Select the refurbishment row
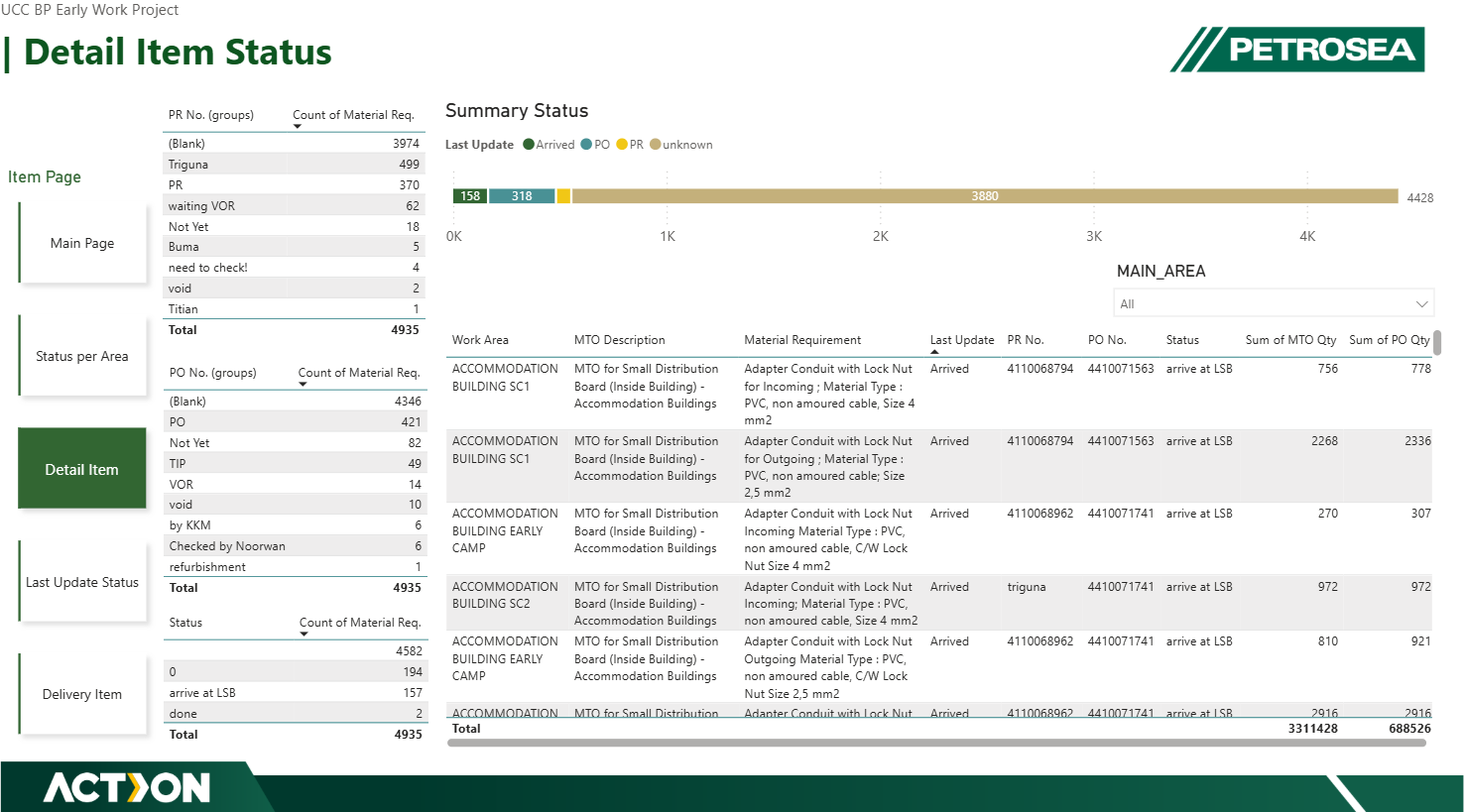The image size is (1465, 812). pos(296,567)
